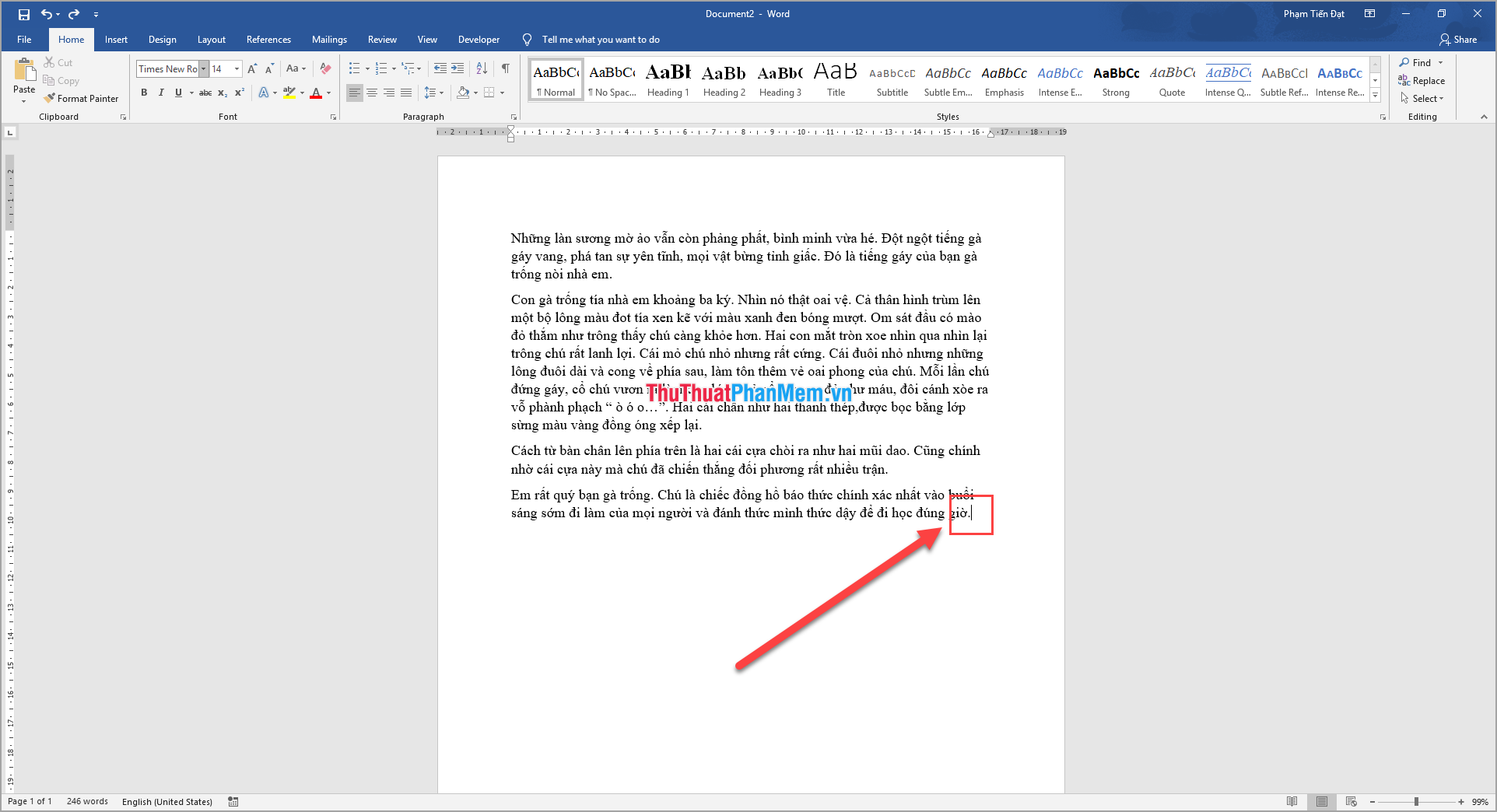Apply superscript formatting

[x=240, y=93]
